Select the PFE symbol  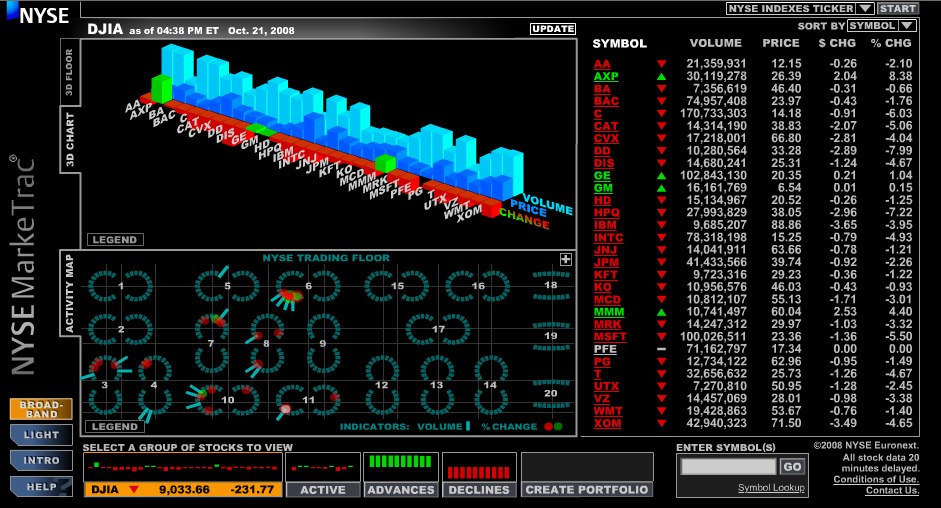pyautogui.click(x=605, y=349)
